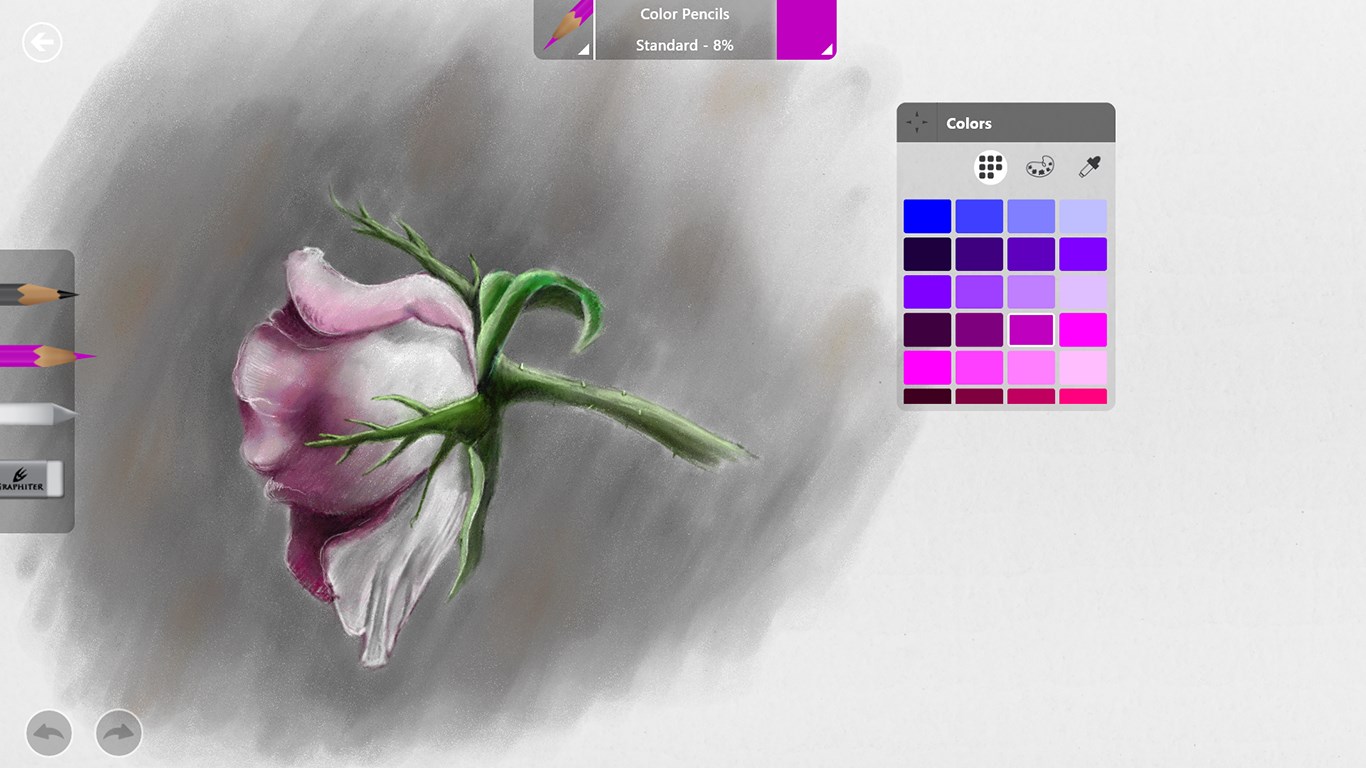1366x768 pixels.
Task: Select the bright pink swatch from the grid
Action: tap(1083, 329)
